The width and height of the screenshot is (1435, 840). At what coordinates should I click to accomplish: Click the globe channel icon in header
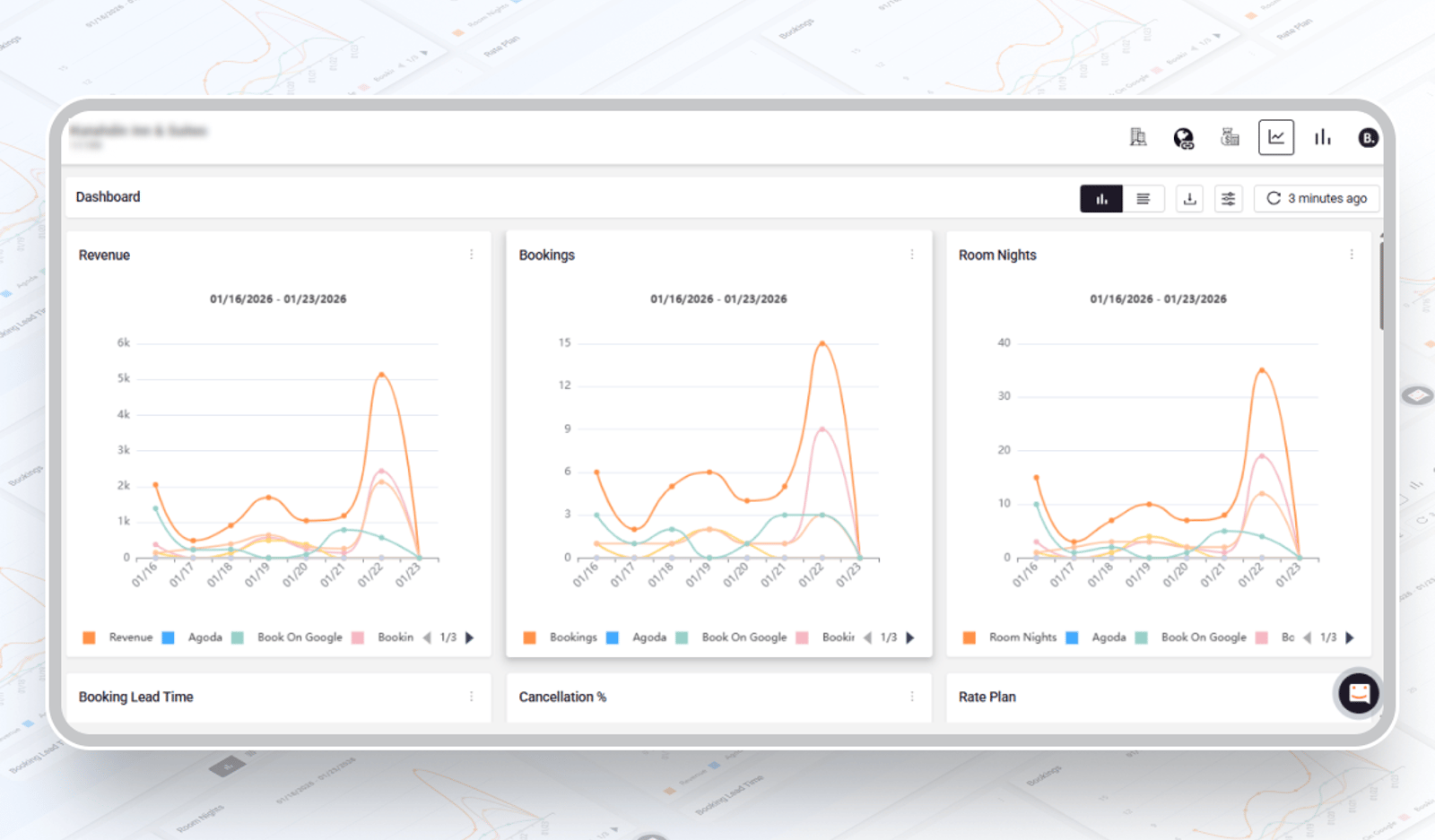(1184, 138)
